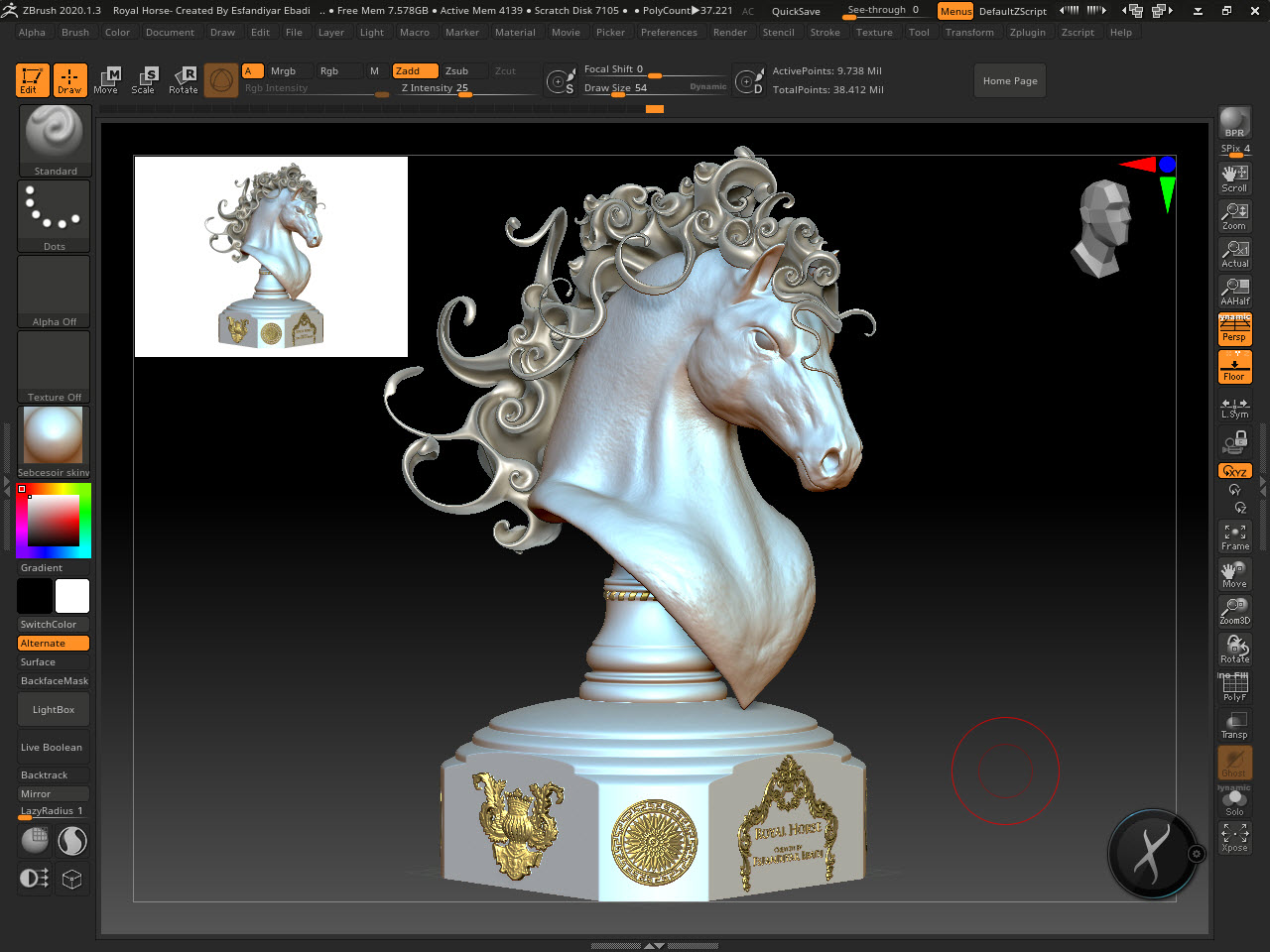Click the horse reference image thumbnail
1270x952 pixels.
[271, 257]
